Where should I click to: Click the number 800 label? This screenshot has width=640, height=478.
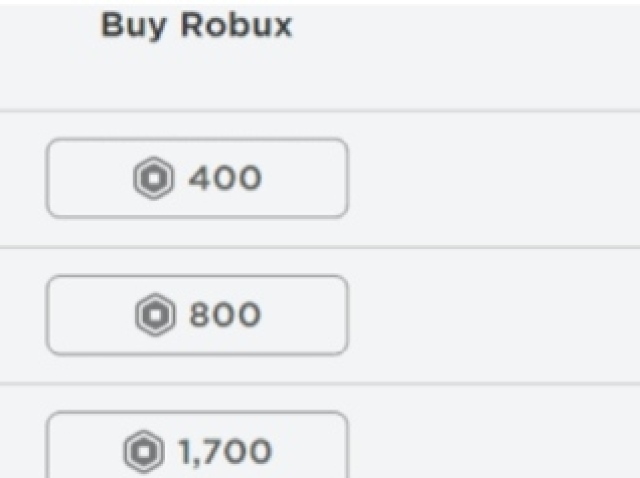[225, 315]
